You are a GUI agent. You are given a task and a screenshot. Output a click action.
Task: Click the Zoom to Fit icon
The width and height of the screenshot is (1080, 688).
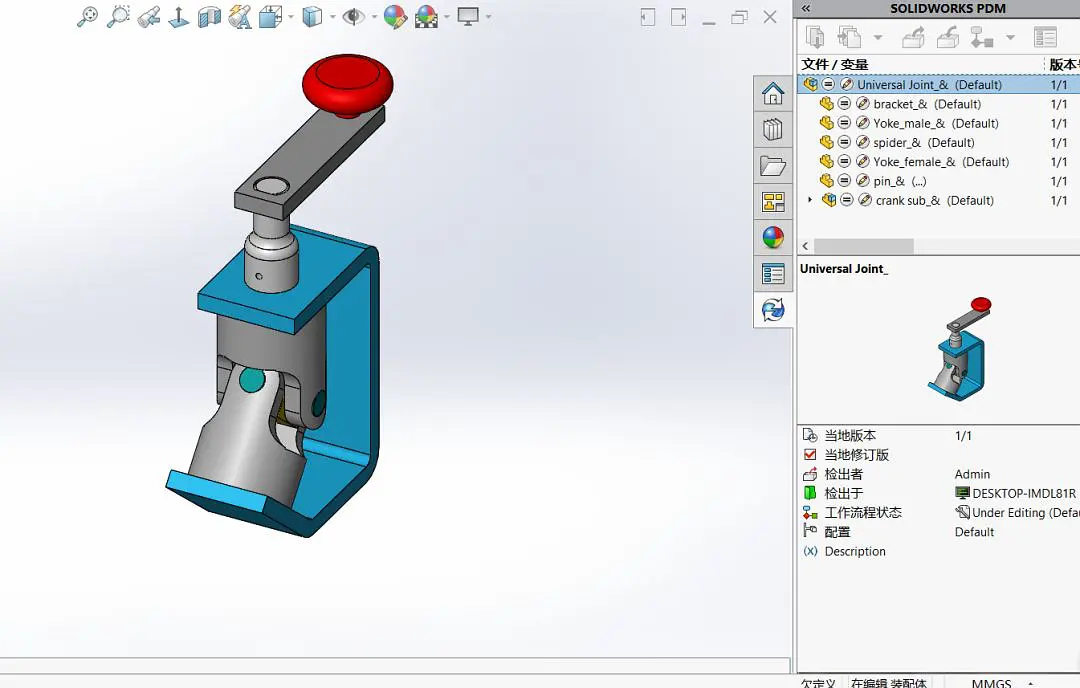click(87, 17)
